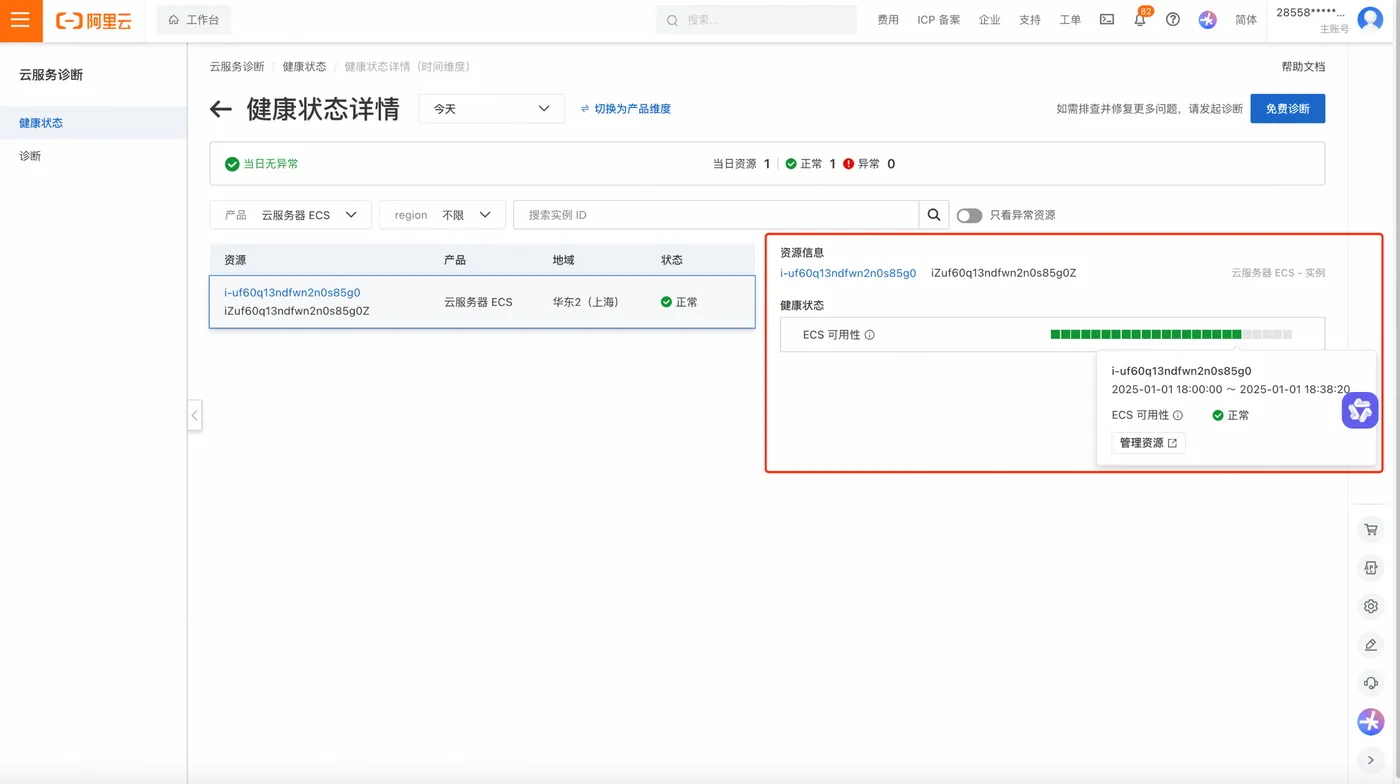Open the 产品 云服务器 ECS dropdown
1400x784 pixels.
[x=290, y=215]
